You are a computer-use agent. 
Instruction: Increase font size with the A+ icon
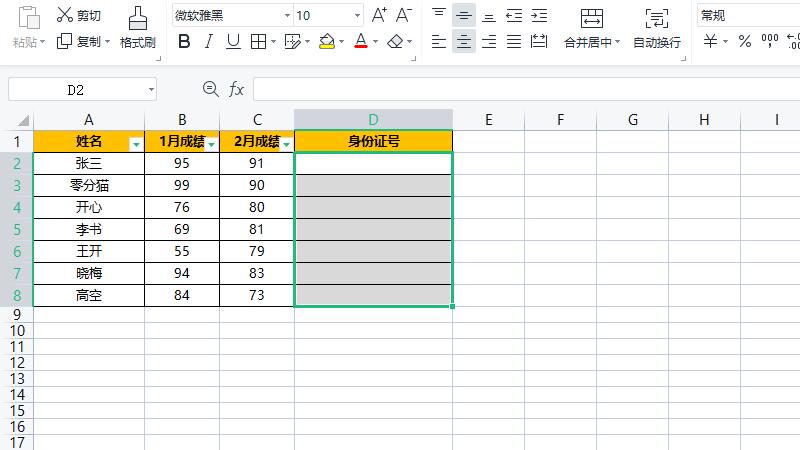(379, 15)
